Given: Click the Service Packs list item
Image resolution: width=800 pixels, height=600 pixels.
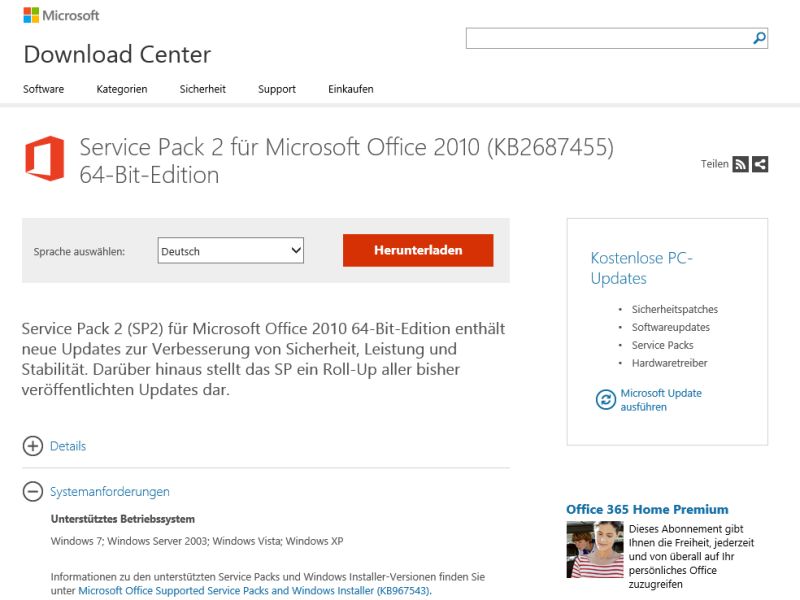Looking at the screenshot, I should coord(662,345).
